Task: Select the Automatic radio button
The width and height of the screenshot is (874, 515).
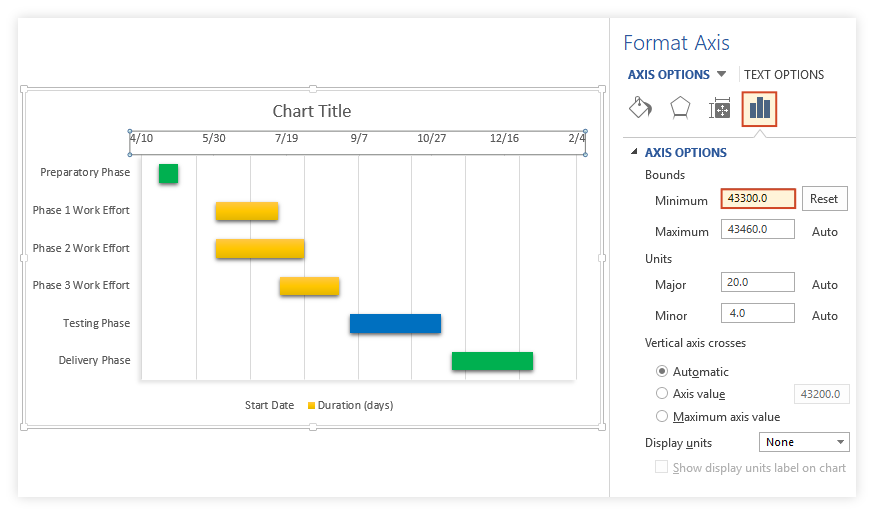Action: point(662,371)
